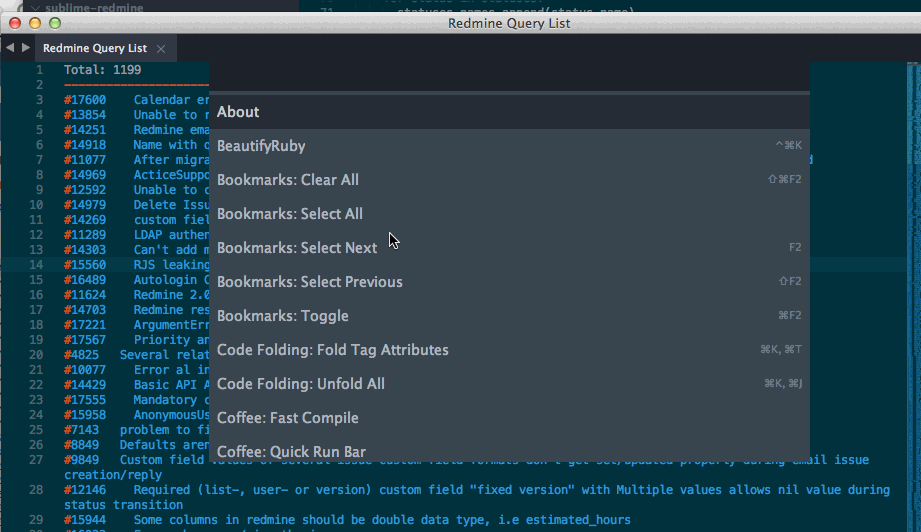Click issue number #12146
This screenshot has width=921, height=532.
(x=85, y=490)
